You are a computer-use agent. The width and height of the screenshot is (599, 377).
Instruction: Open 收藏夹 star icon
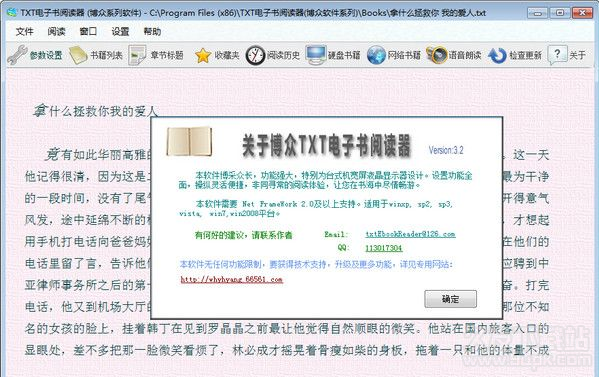(x=202, y=56)
